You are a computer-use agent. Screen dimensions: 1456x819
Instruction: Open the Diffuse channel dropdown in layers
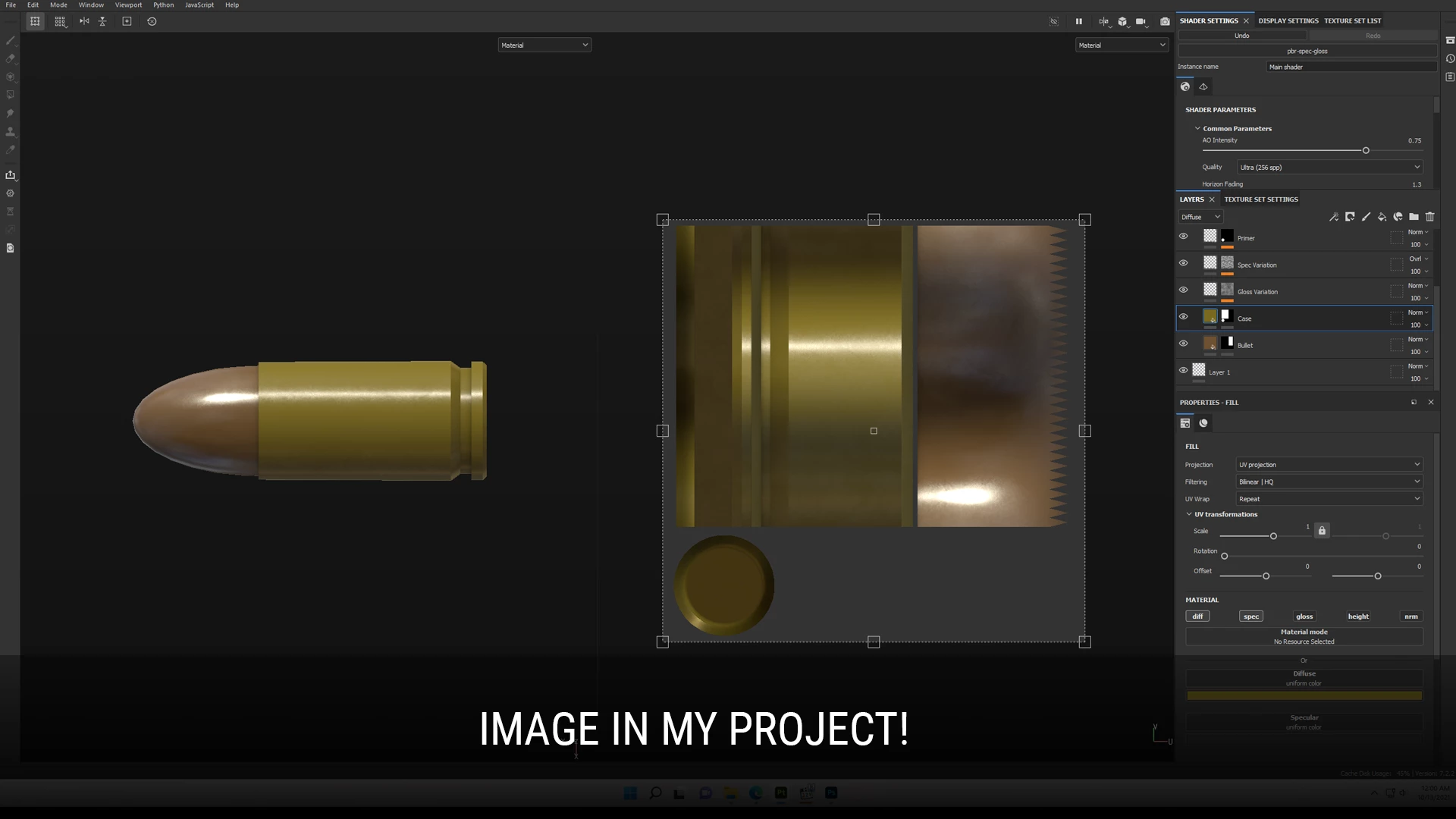pos(1200,217)
